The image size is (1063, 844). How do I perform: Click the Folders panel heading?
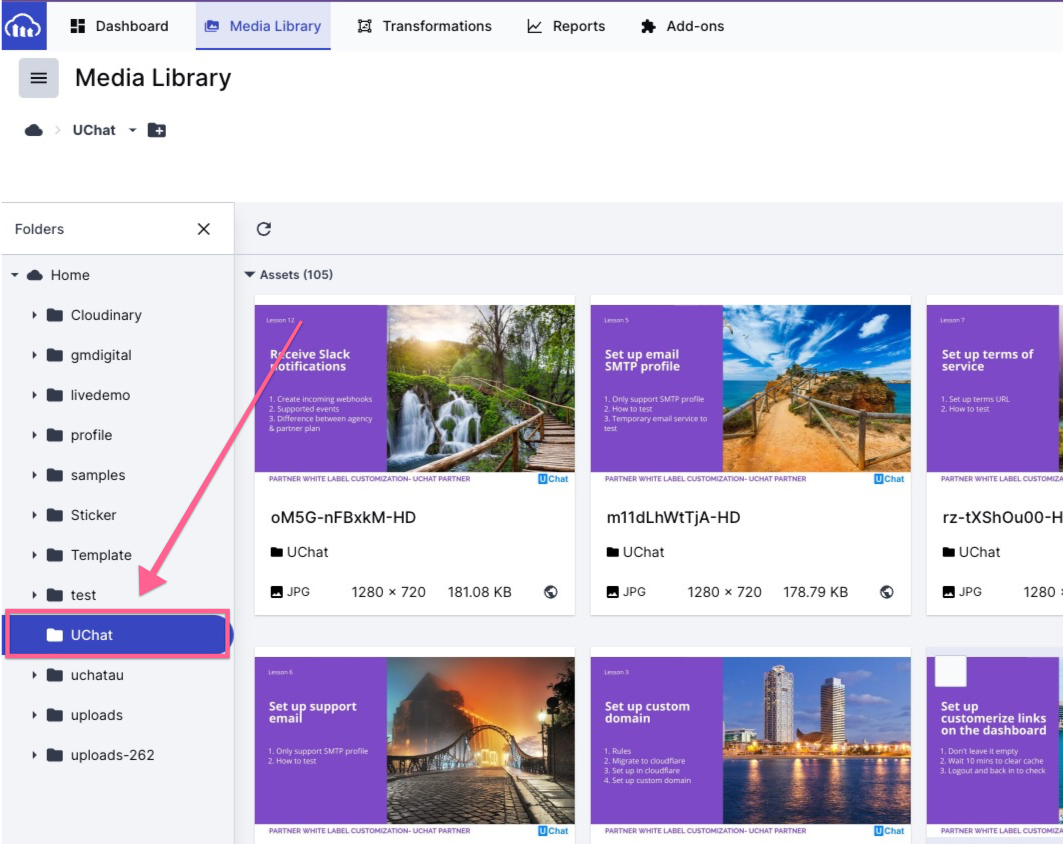click(39, 229)
